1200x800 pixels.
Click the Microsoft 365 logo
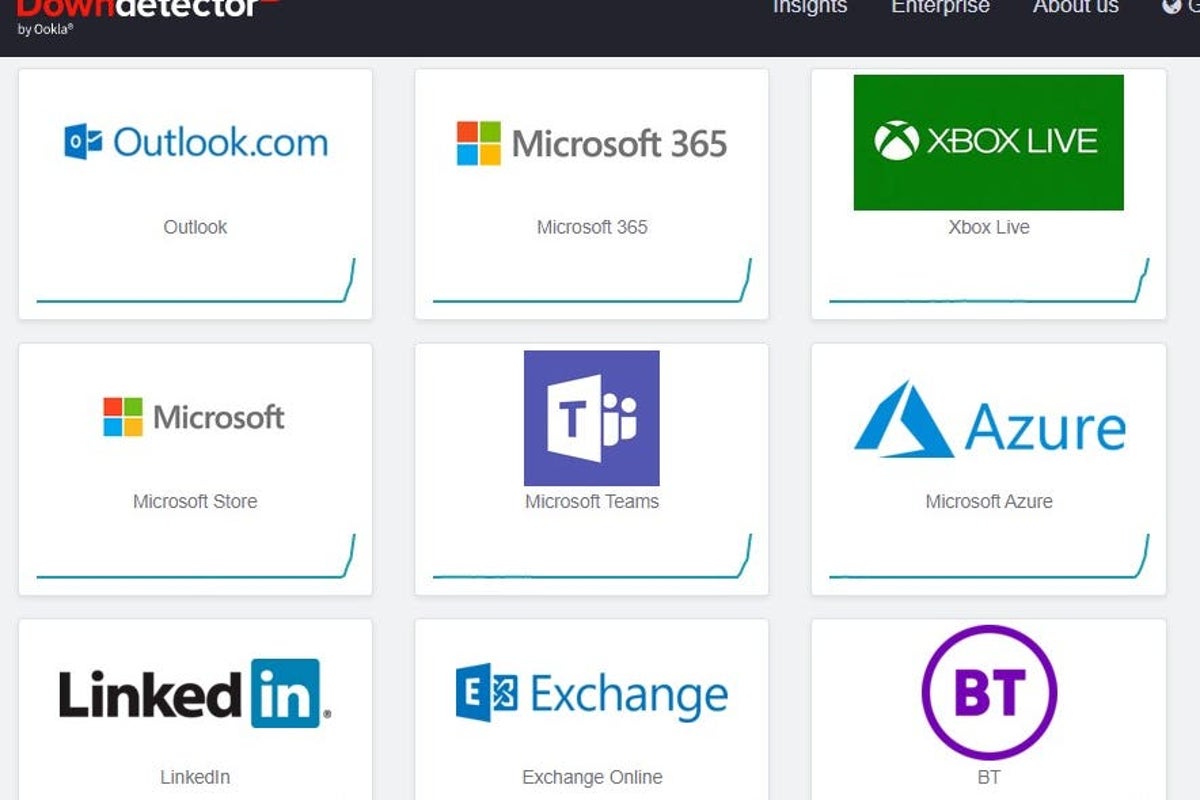pyautogui.click(x=592, y=143)
